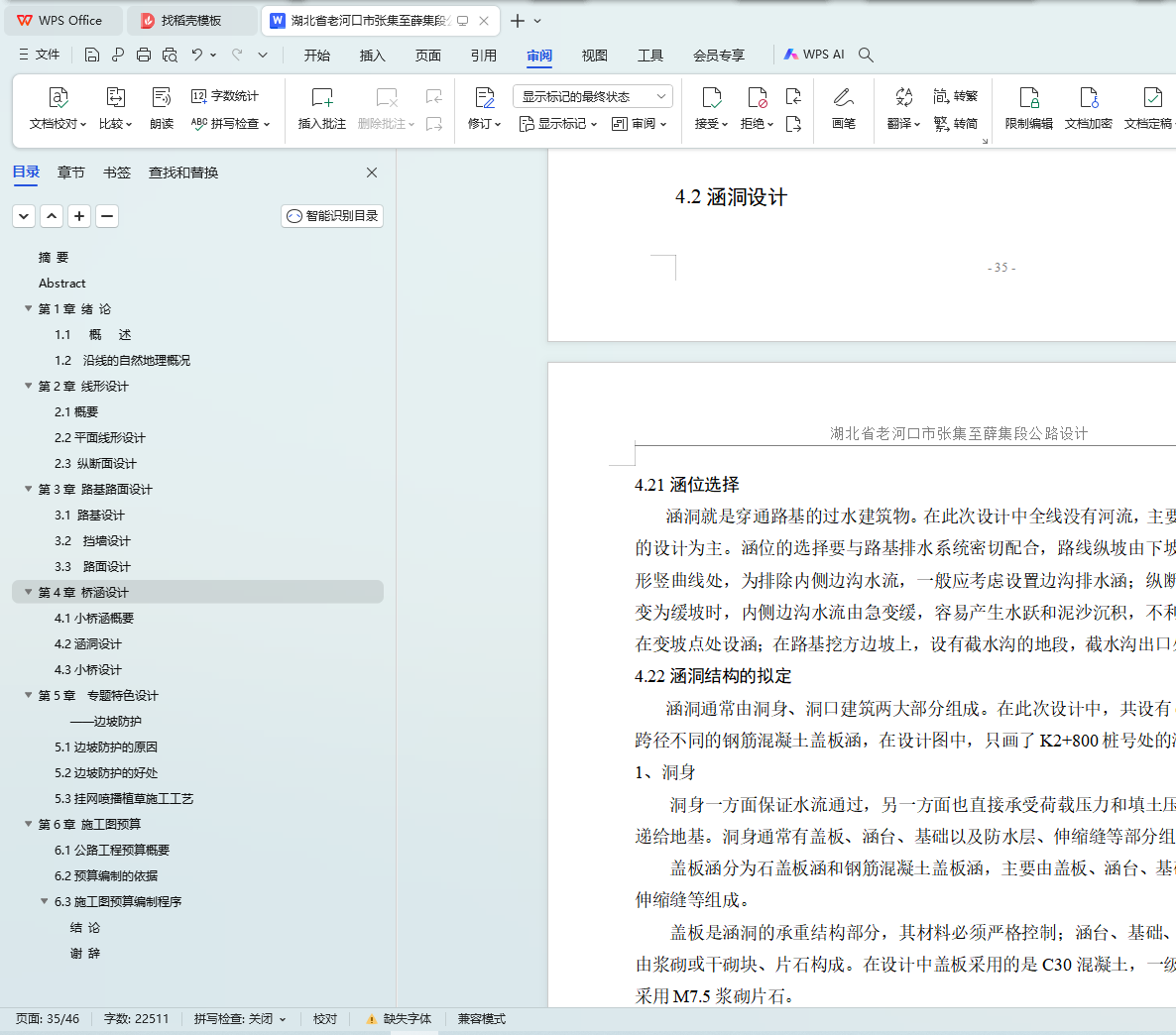Image resolution: width=1176 pixels, height=1035 pixels.
Task: Open 文档加密 document encryption
Action: [x=1089, y=108]
